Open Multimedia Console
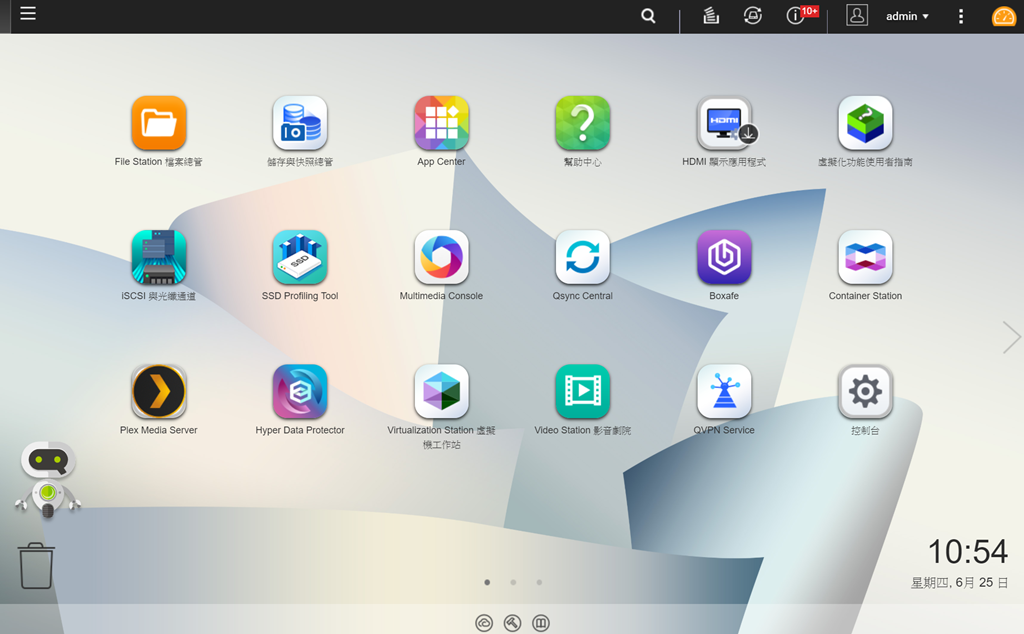The image size is (1024, 634). tap(441, 258)
